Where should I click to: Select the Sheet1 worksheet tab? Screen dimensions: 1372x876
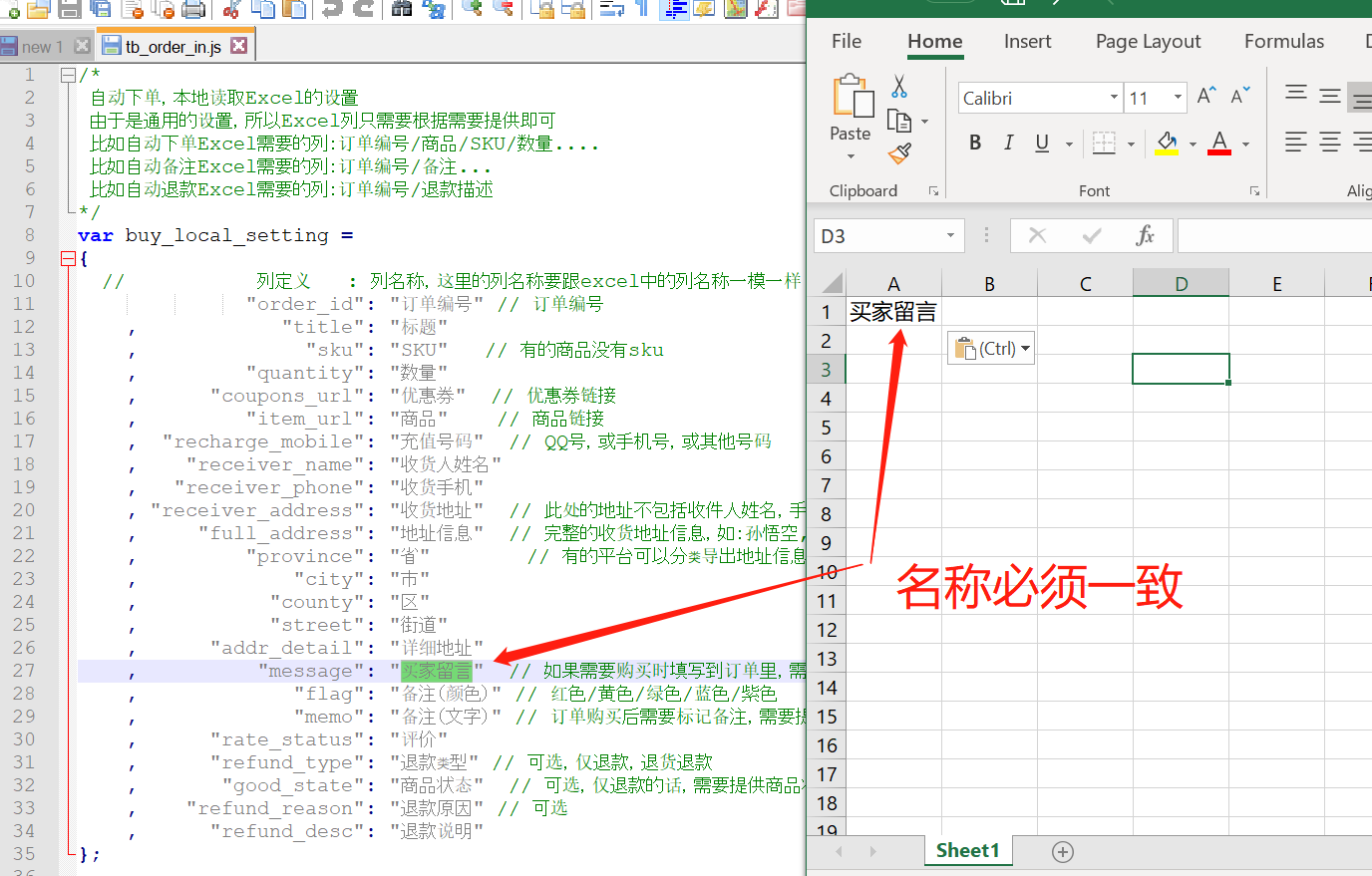coord(967,850)
